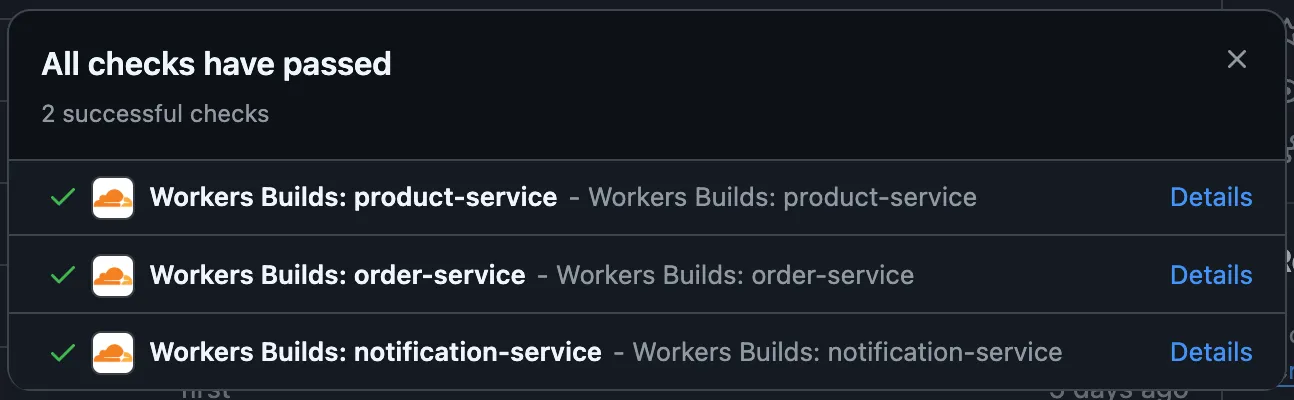Click gray order-service description text

coord(734,275)
